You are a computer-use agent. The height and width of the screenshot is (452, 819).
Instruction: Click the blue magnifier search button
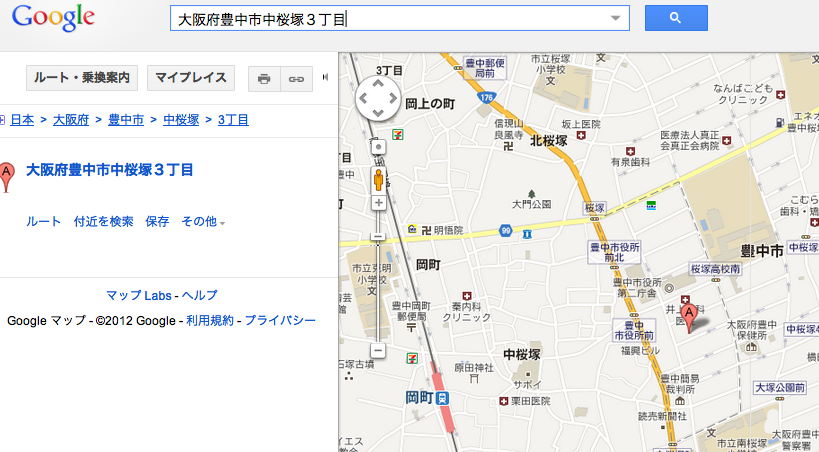pos(676,18)
